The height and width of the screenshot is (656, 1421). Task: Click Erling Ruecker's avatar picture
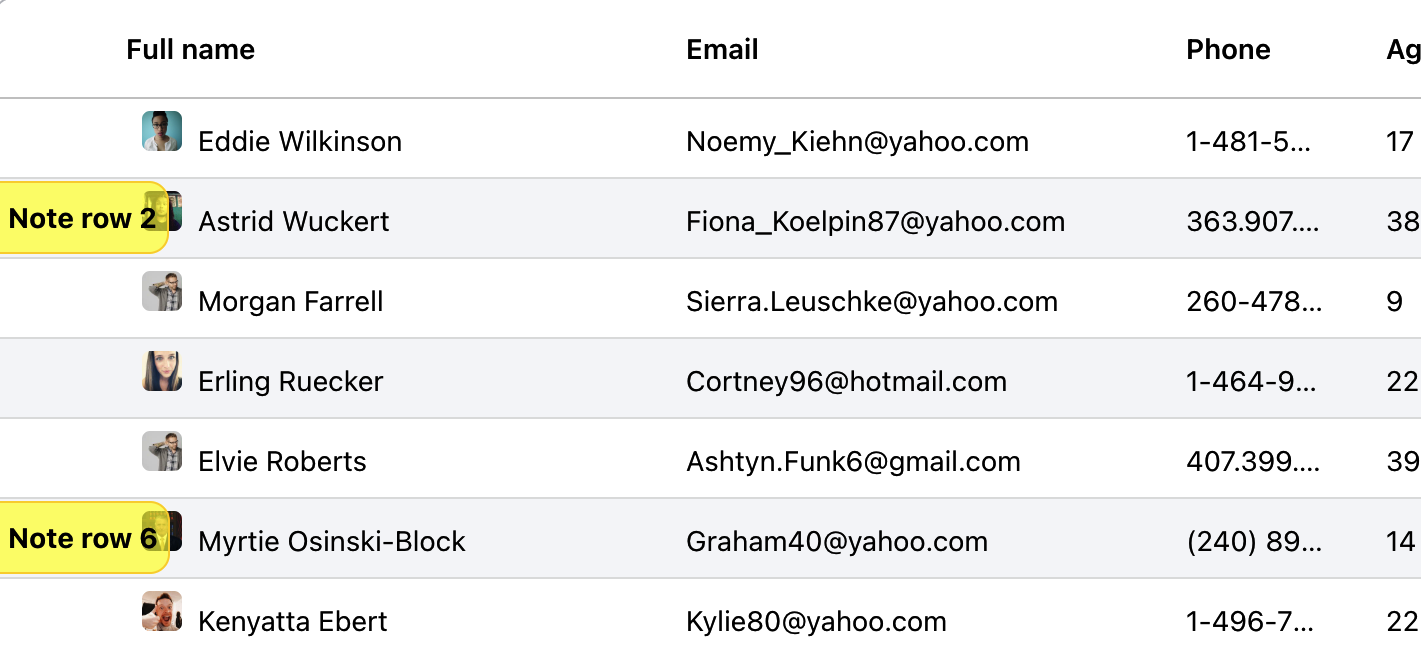pos(162,371)
